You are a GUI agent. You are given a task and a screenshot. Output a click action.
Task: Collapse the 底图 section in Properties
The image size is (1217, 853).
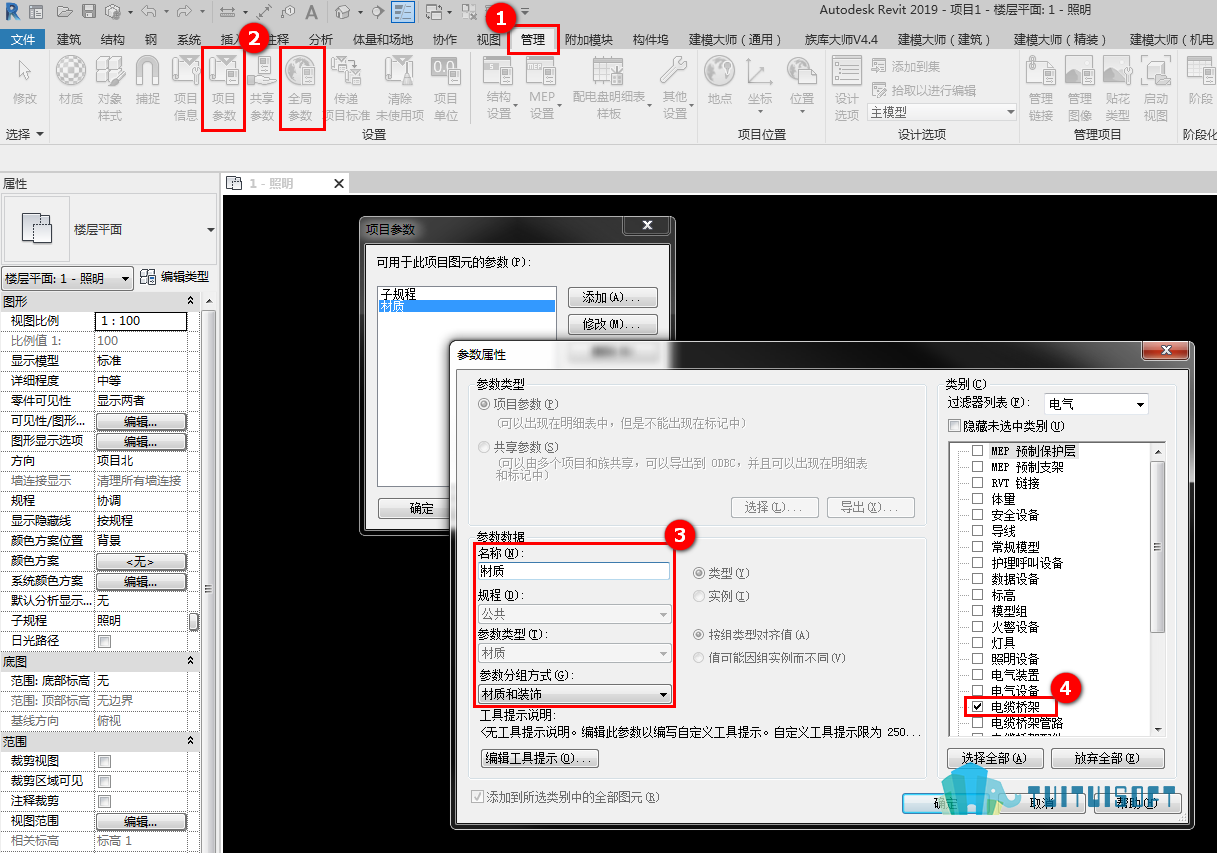pyautogui.click(x=190, y=661)
